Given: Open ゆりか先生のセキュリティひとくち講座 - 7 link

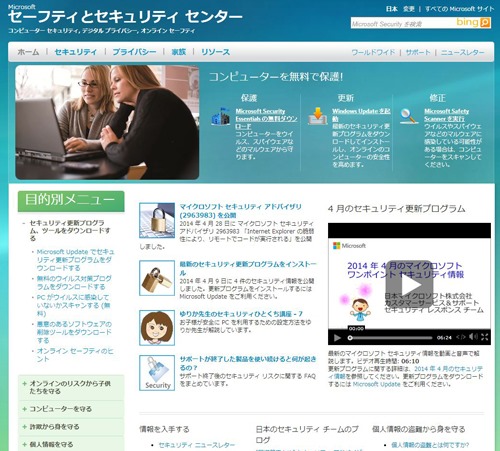Looking at the screenshot, I should point(241,314).
